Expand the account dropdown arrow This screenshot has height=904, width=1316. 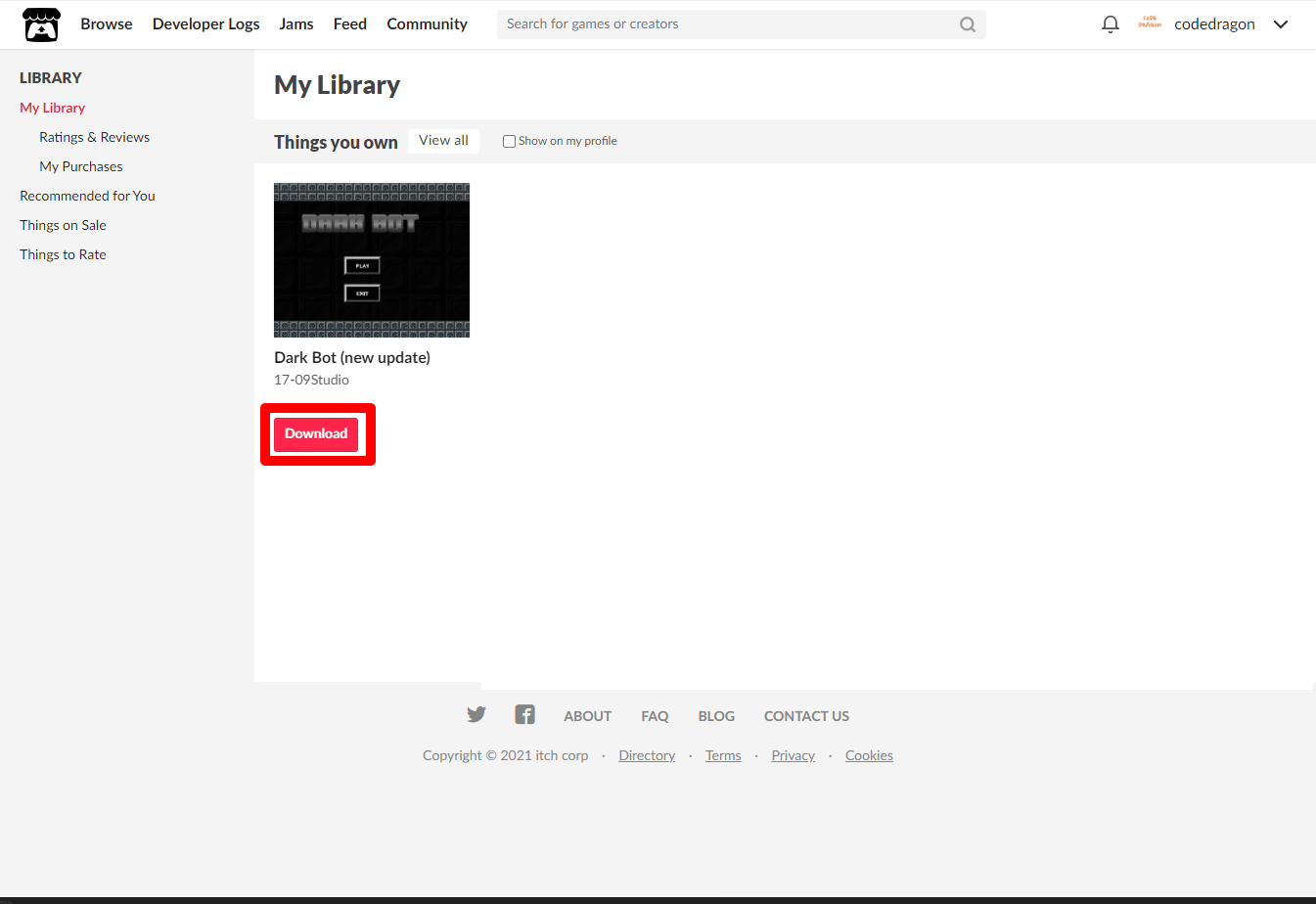click(x=1281, y=24)
